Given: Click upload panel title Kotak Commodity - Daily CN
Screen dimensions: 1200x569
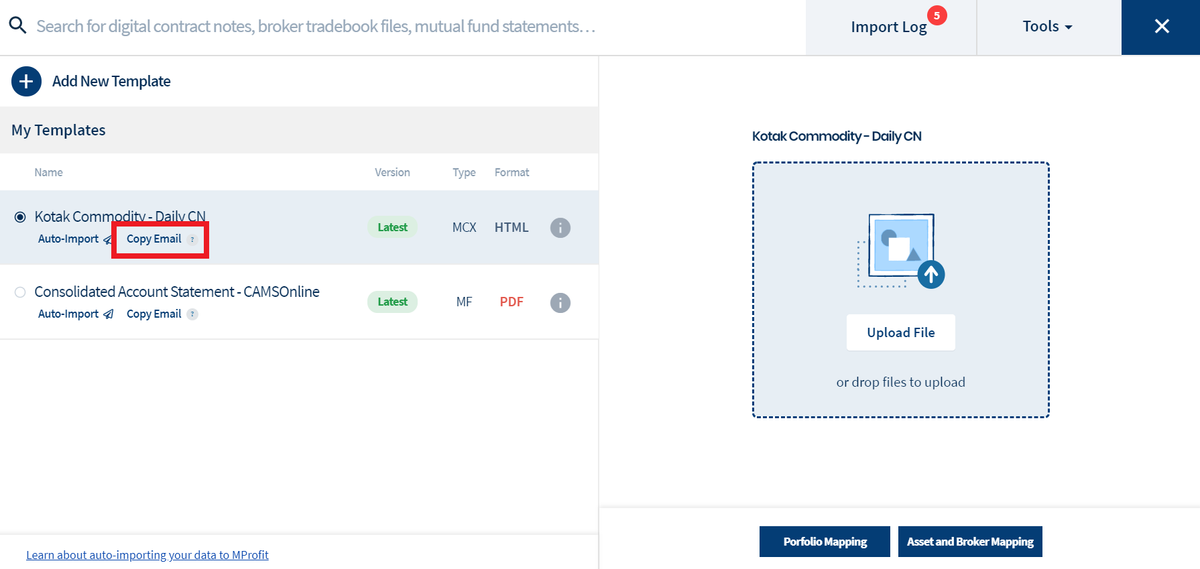Looking at the screenshot, I should point(836,136).
